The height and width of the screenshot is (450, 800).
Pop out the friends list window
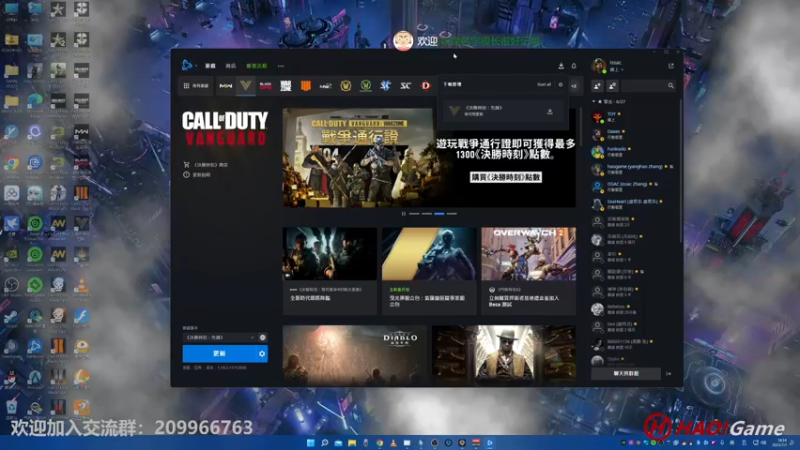click(x=671, y=66)
